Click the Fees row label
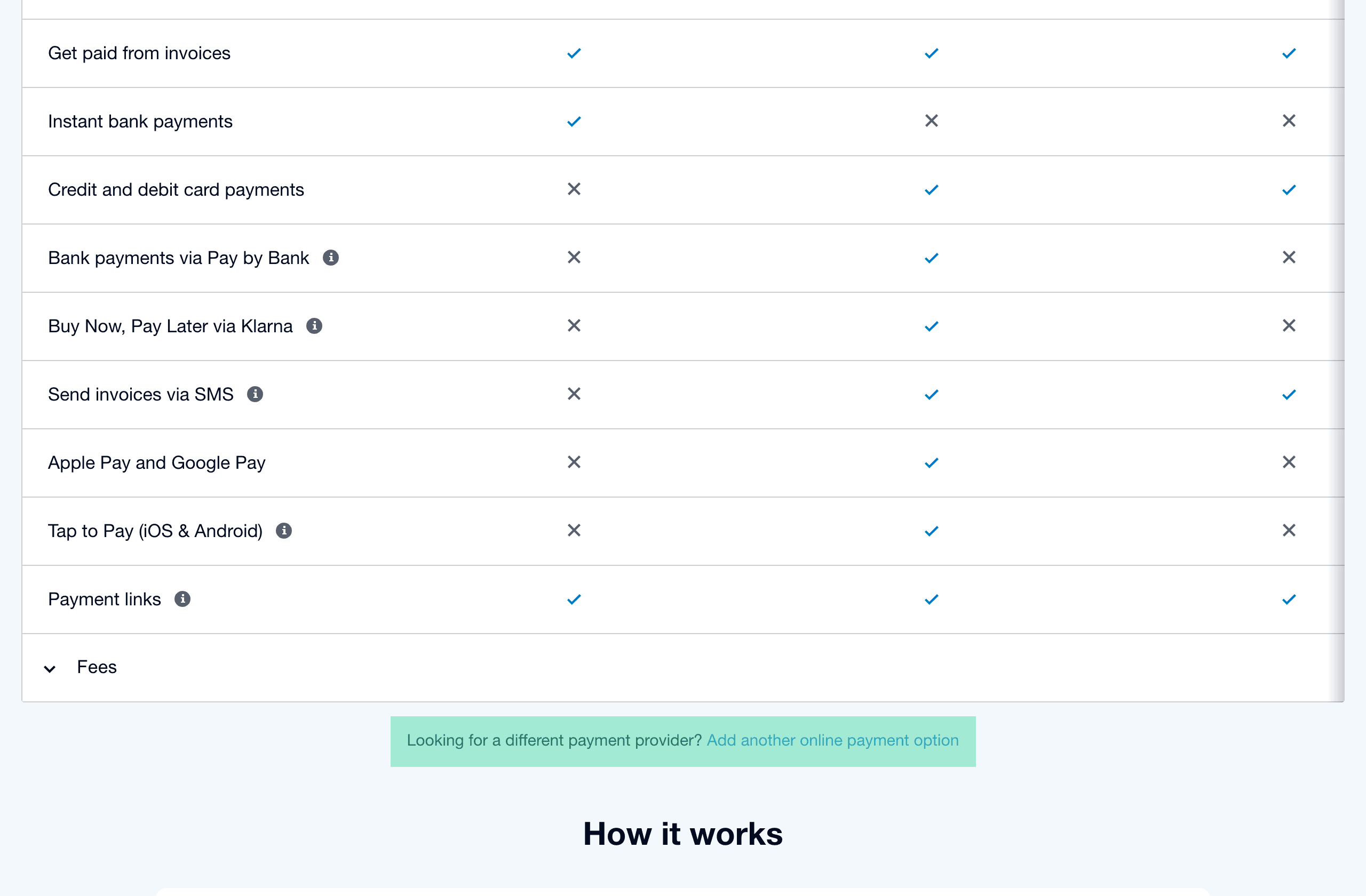The image size is (1366, 896). (97, 667)
